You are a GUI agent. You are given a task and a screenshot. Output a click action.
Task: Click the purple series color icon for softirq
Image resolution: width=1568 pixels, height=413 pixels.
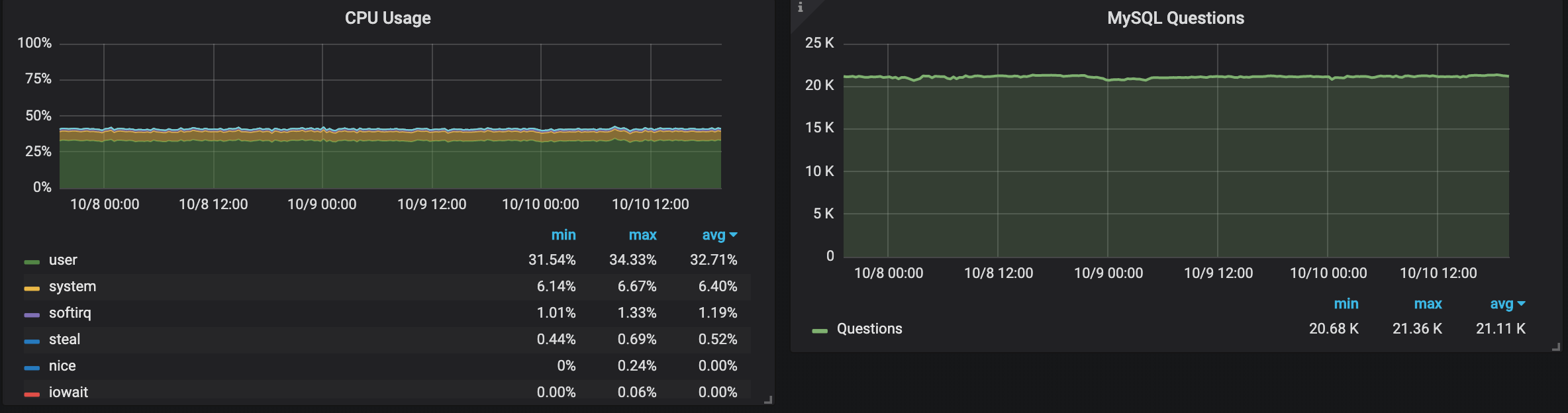[32, 315]
